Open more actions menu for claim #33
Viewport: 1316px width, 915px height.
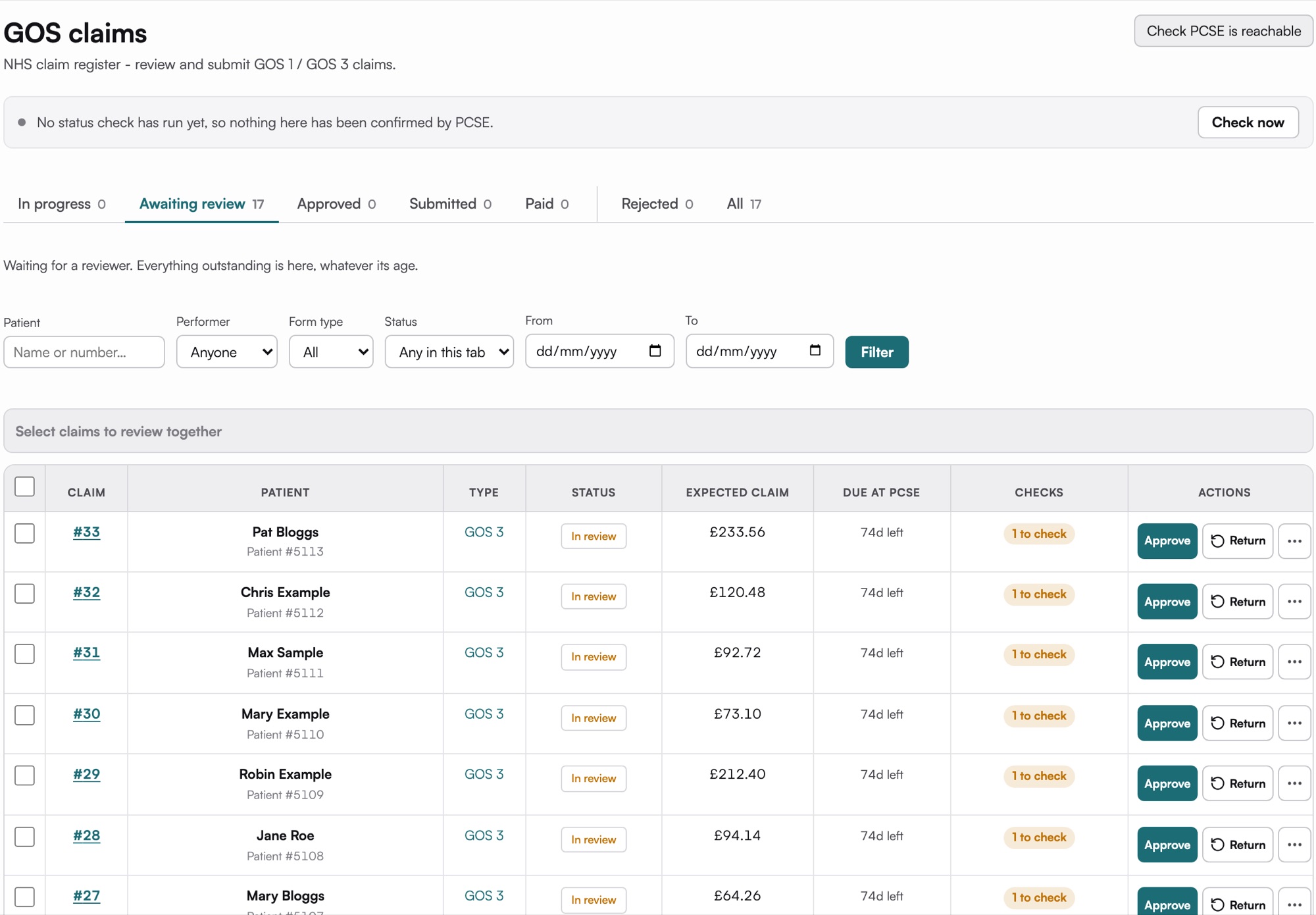pos(1294,541)
